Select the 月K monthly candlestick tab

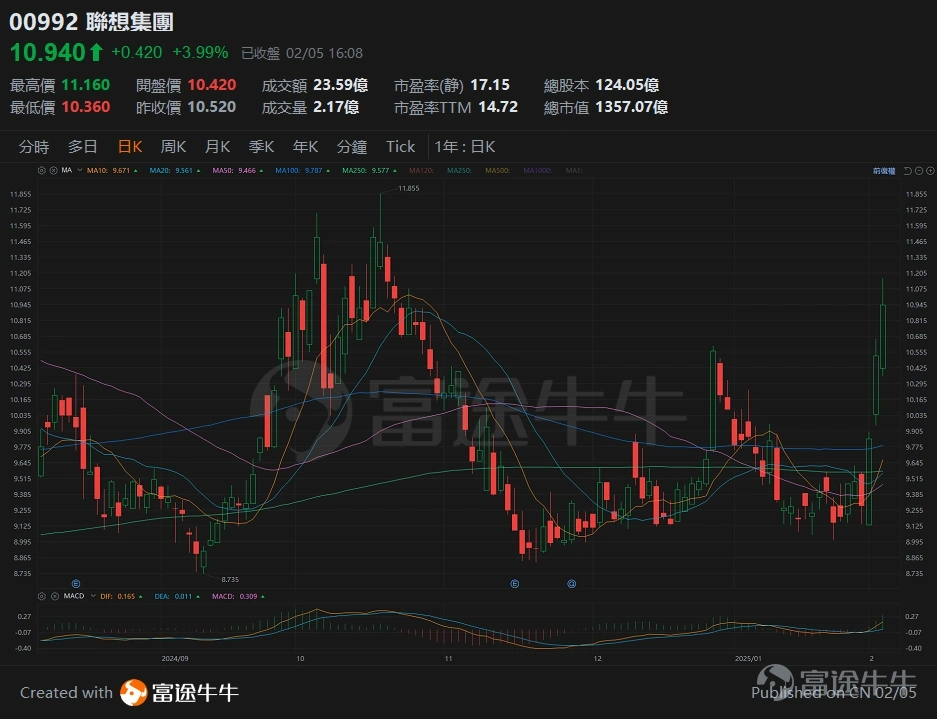[x=218, y=146]
